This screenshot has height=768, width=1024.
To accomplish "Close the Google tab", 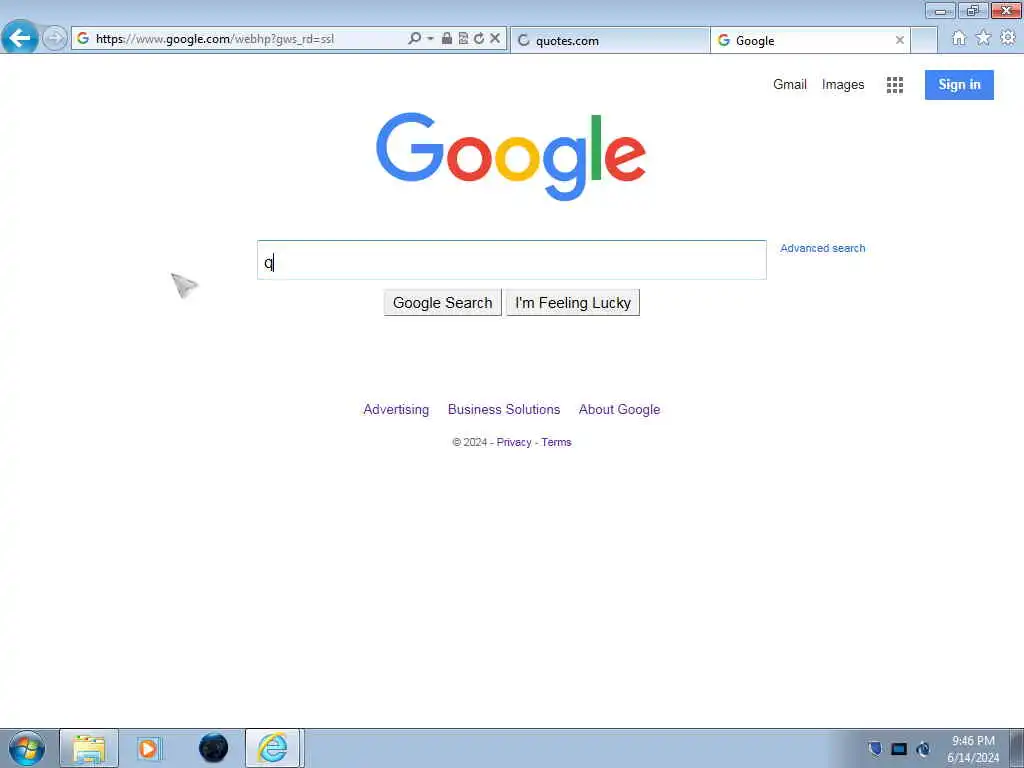I will click(899, 40).
